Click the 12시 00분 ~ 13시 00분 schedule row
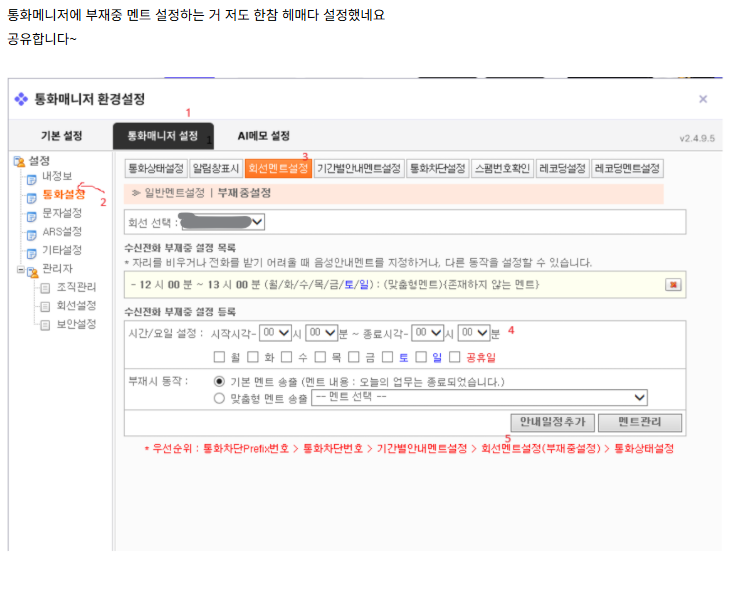742x592 pixels. 405,284
